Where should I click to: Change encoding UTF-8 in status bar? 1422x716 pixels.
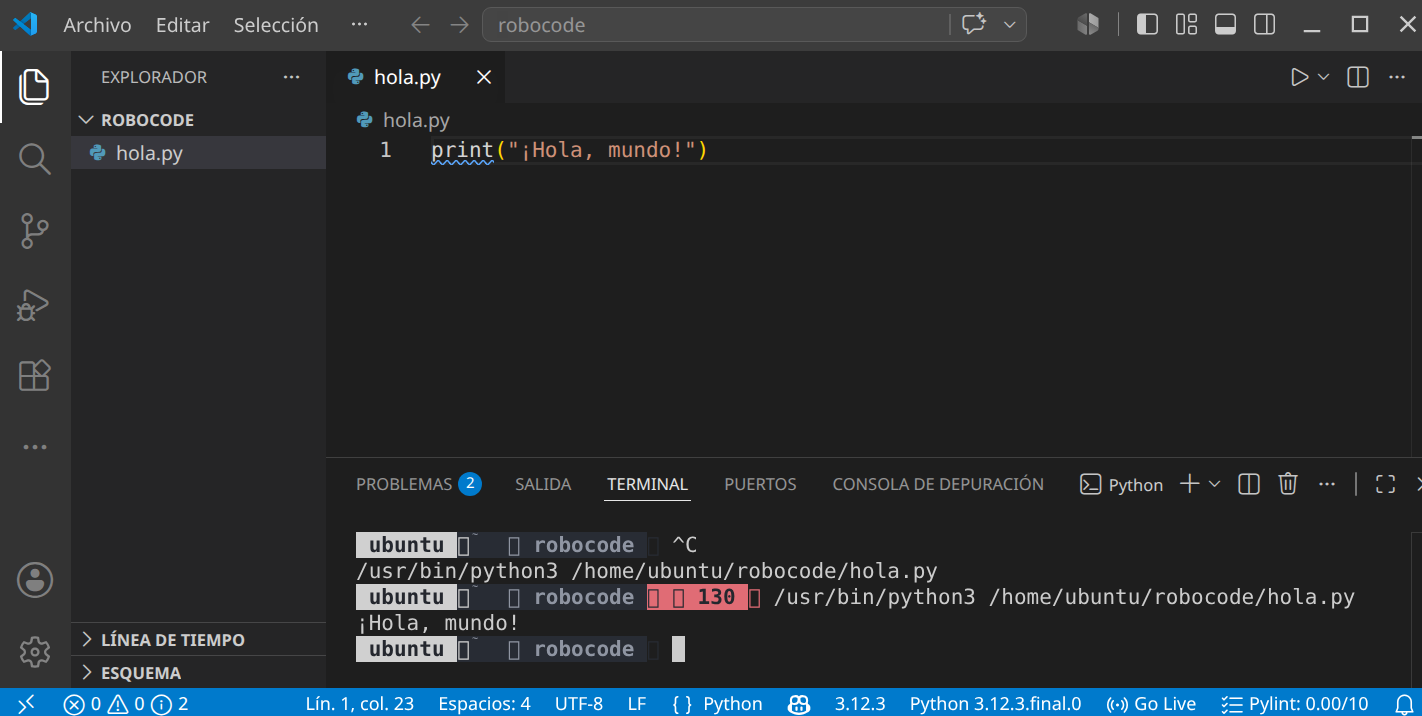coord(579,703)
